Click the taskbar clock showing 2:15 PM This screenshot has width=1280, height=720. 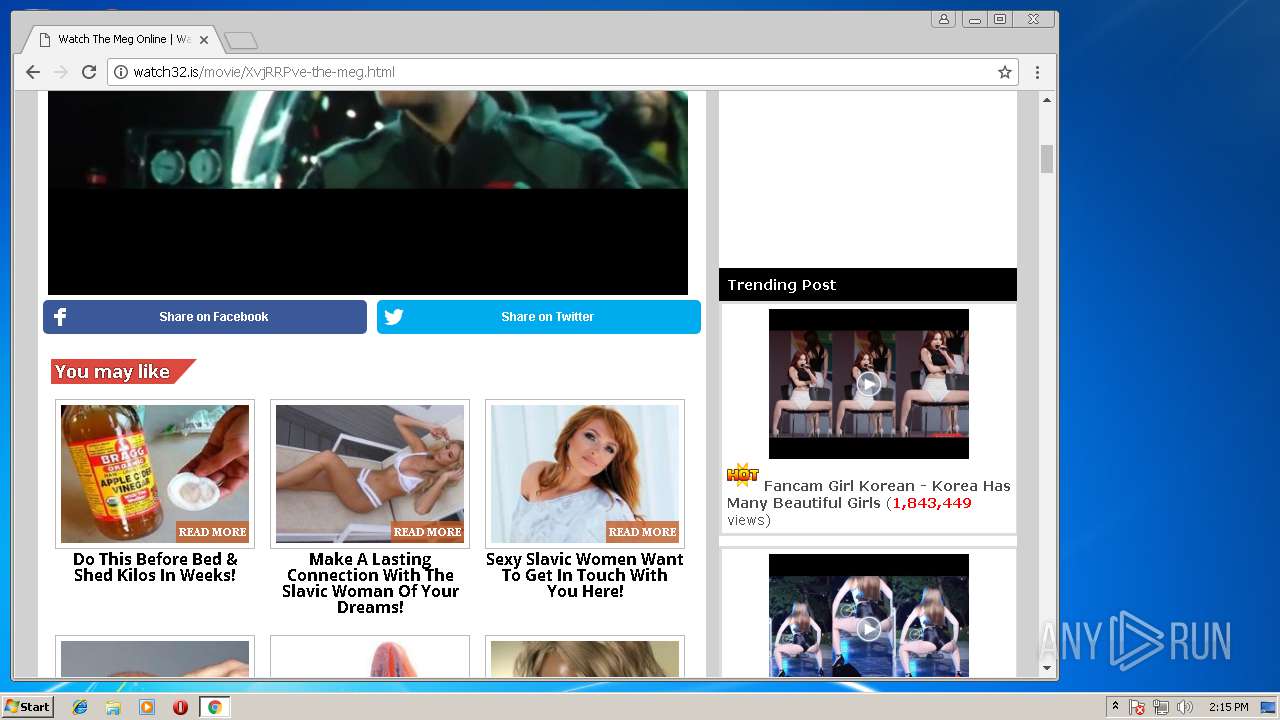coord(1228,707)
